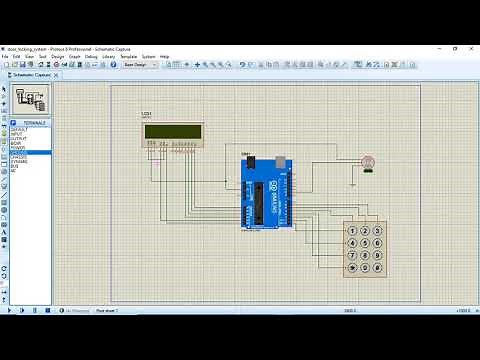Pause the running simulation

[35, 310]
